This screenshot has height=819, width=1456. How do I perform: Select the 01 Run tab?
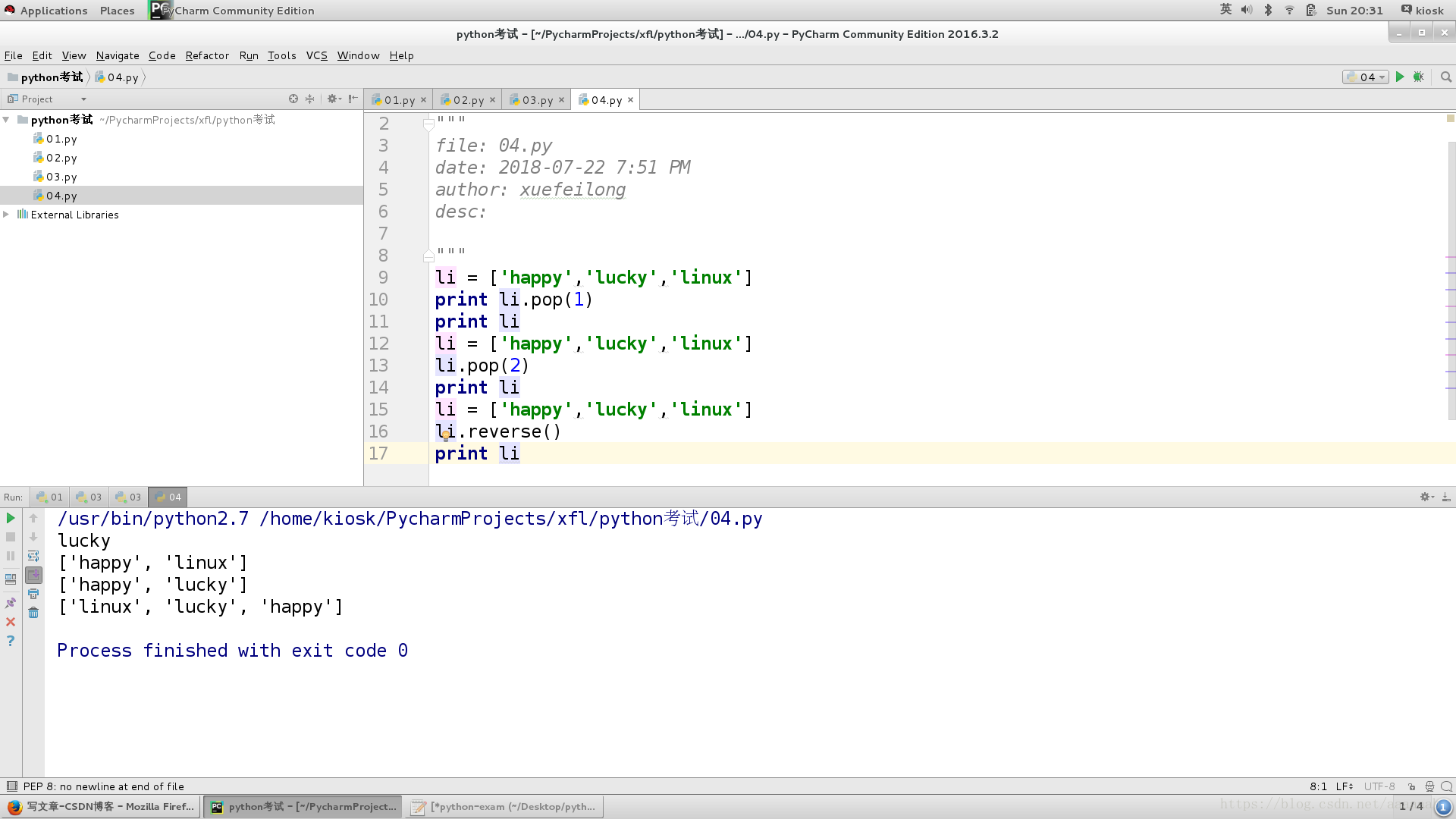(49, 497)
